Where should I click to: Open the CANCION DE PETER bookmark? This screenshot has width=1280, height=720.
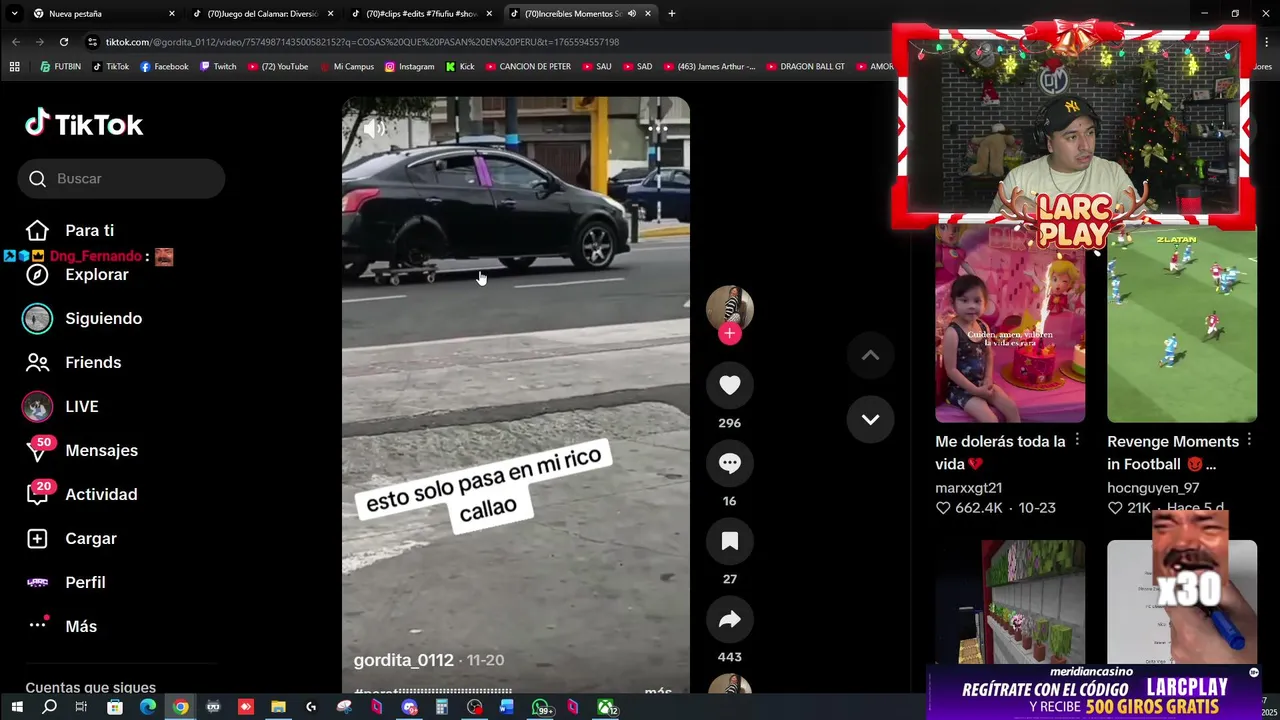pos(528,67)
